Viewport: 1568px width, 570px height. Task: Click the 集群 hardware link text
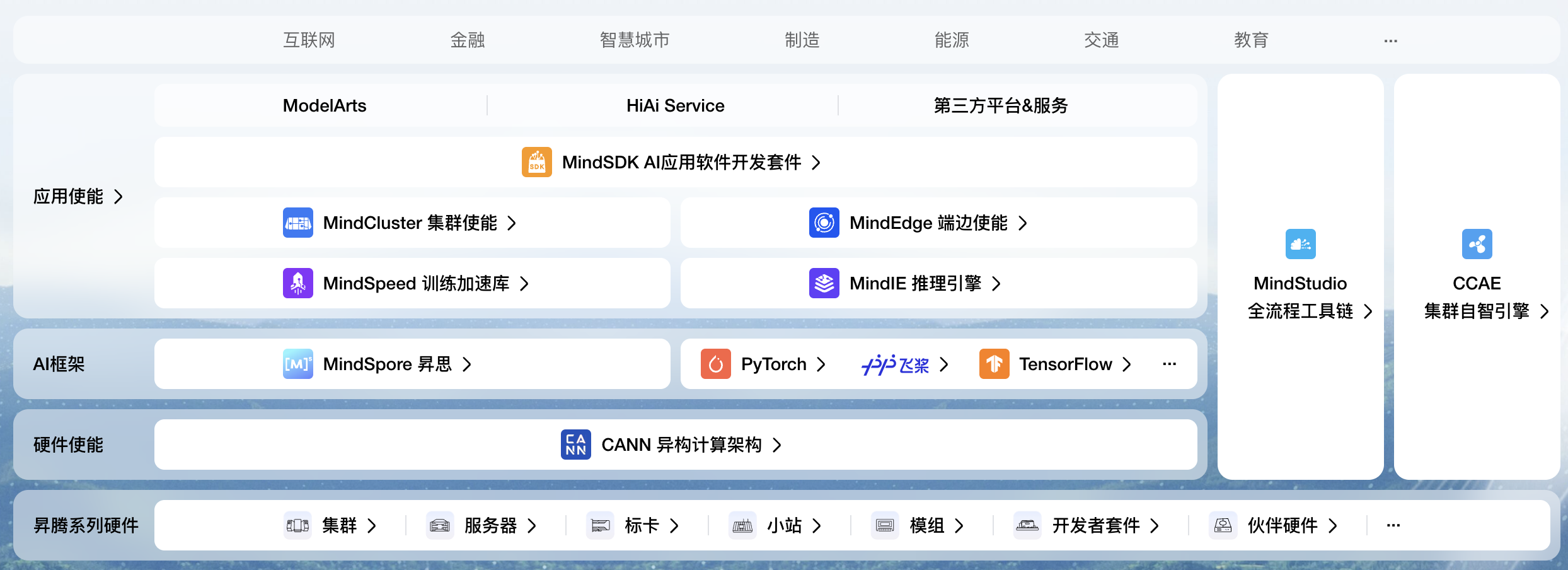point(340,525)
